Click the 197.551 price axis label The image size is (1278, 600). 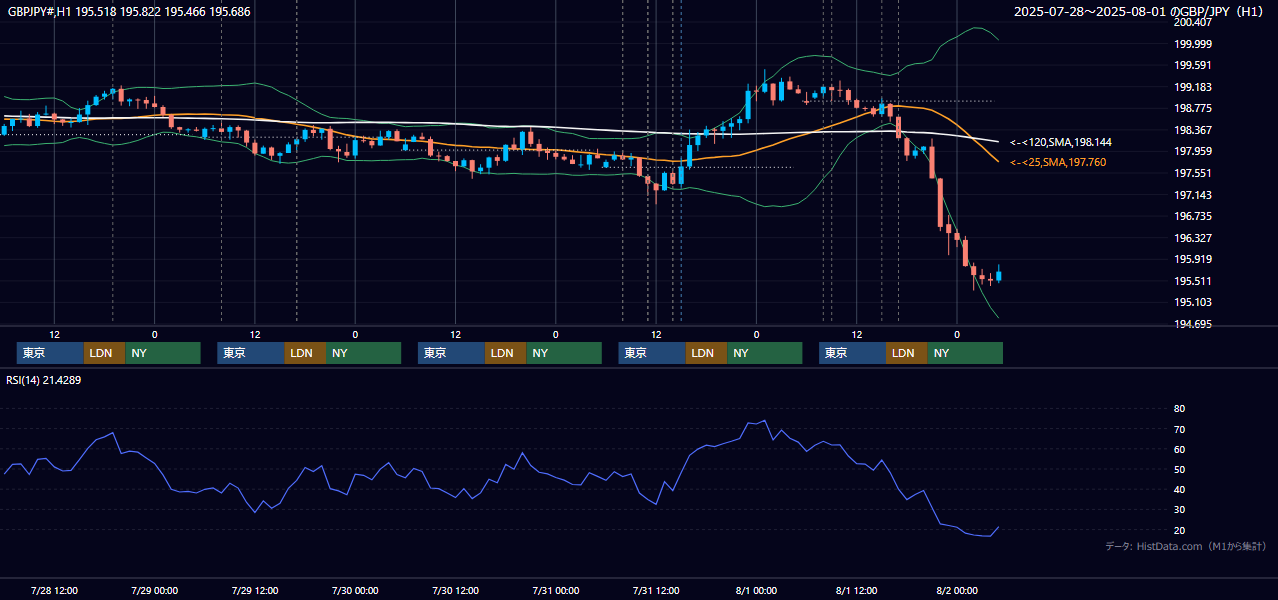[1193, 173]
